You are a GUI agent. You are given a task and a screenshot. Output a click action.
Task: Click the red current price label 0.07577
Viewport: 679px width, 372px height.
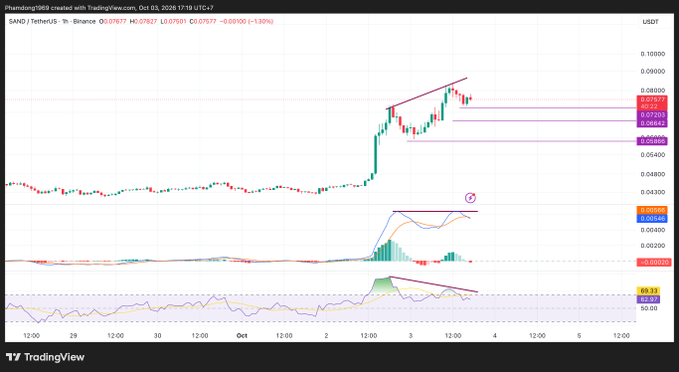click(652, 100)
